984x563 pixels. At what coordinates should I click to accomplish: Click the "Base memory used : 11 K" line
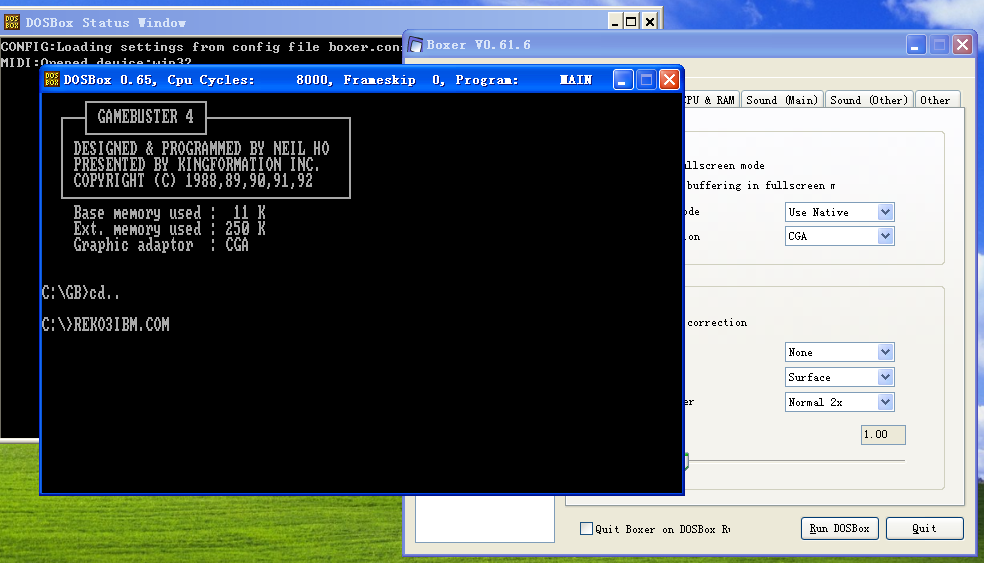[169, 213]
